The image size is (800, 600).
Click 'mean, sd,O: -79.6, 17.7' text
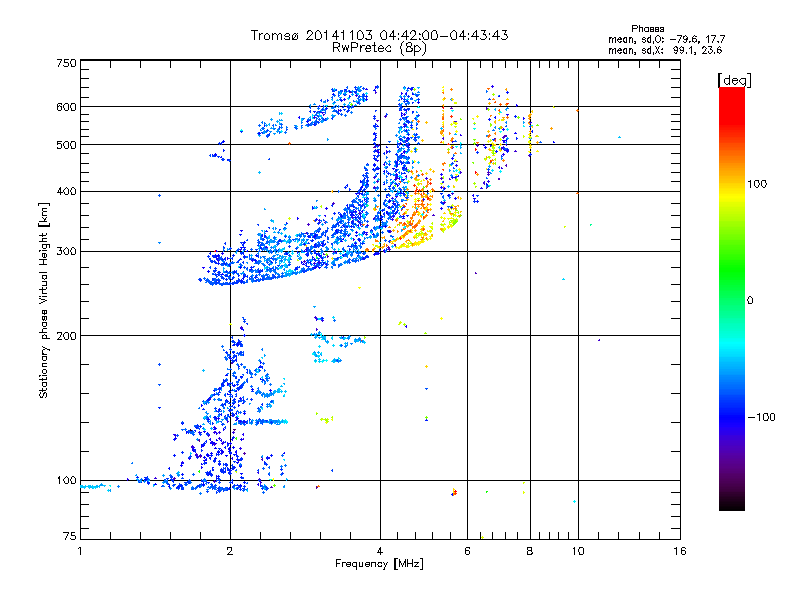click(x=666, y=39)
